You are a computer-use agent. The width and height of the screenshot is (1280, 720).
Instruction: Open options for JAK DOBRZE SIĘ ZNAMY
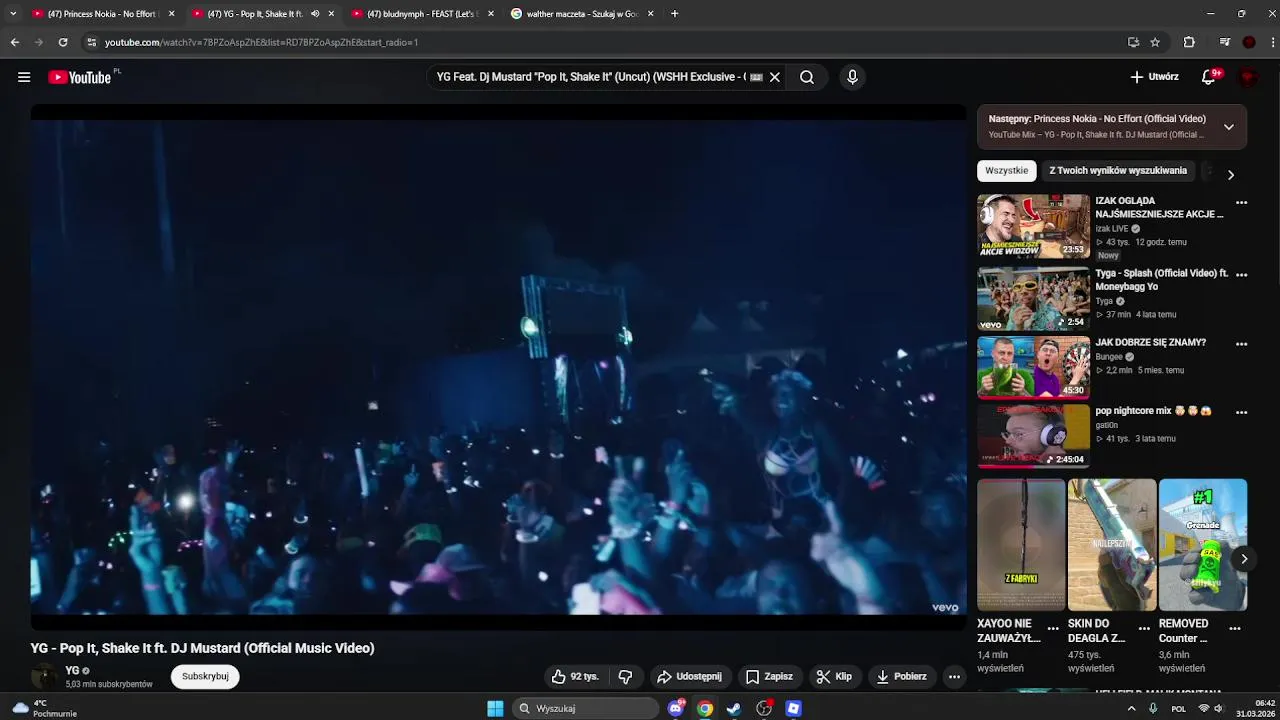tap(1241, 344)
